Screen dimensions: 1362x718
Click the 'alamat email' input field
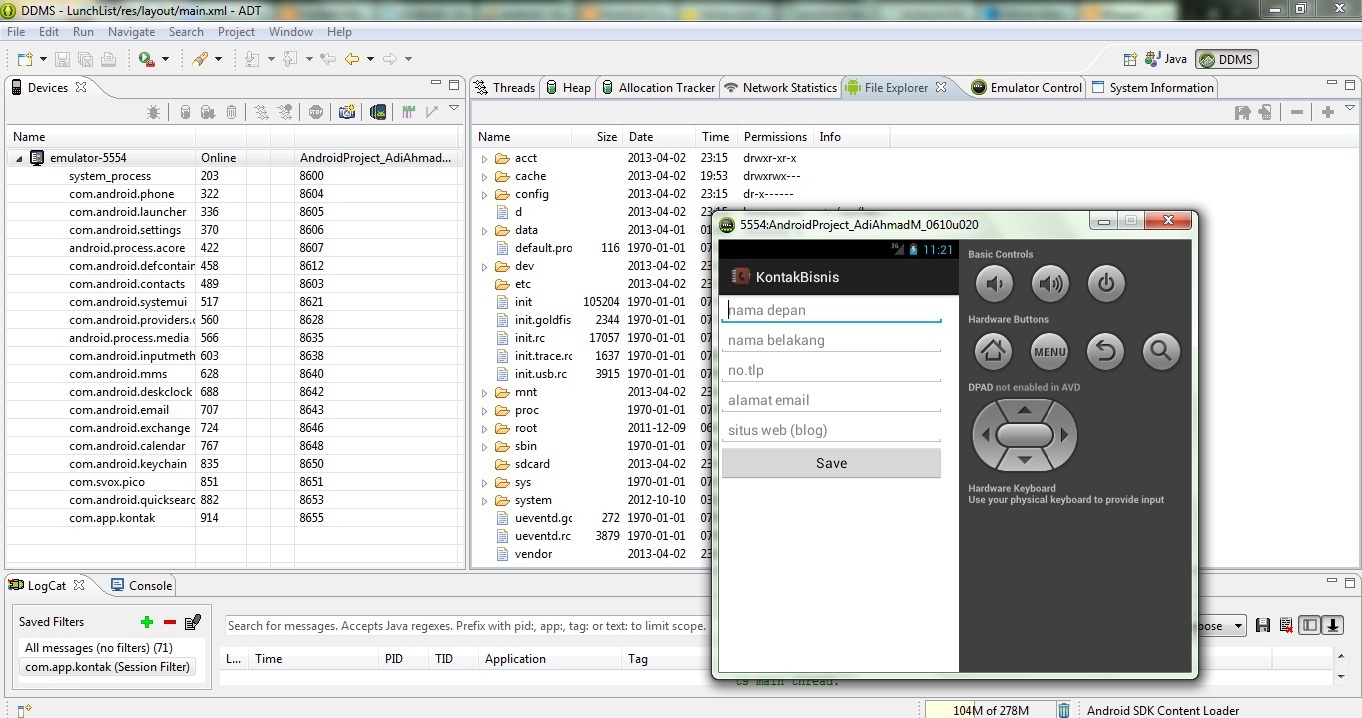click(831, 400)
